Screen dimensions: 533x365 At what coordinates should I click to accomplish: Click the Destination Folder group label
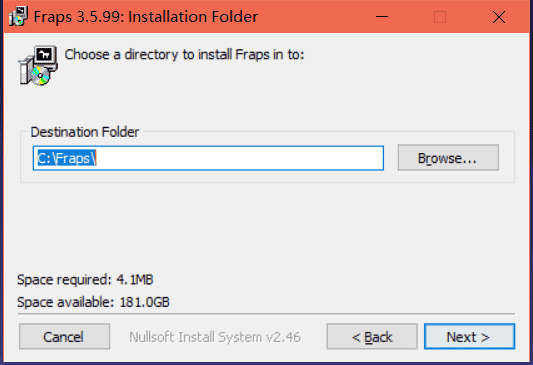tap(85, 132)
